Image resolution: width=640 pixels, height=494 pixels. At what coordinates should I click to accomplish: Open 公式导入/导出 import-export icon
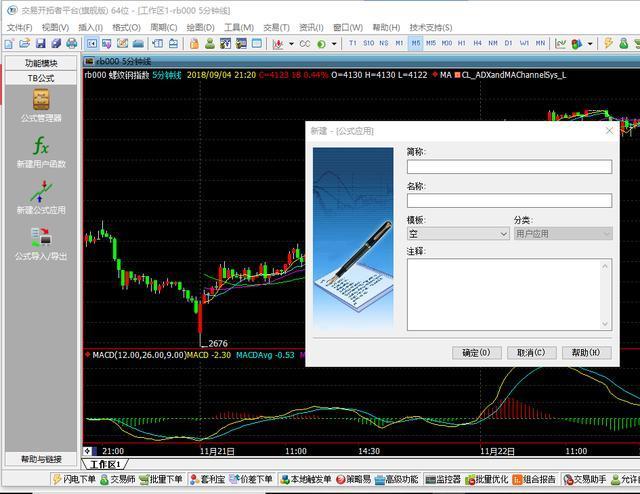[x=41, y=238]
